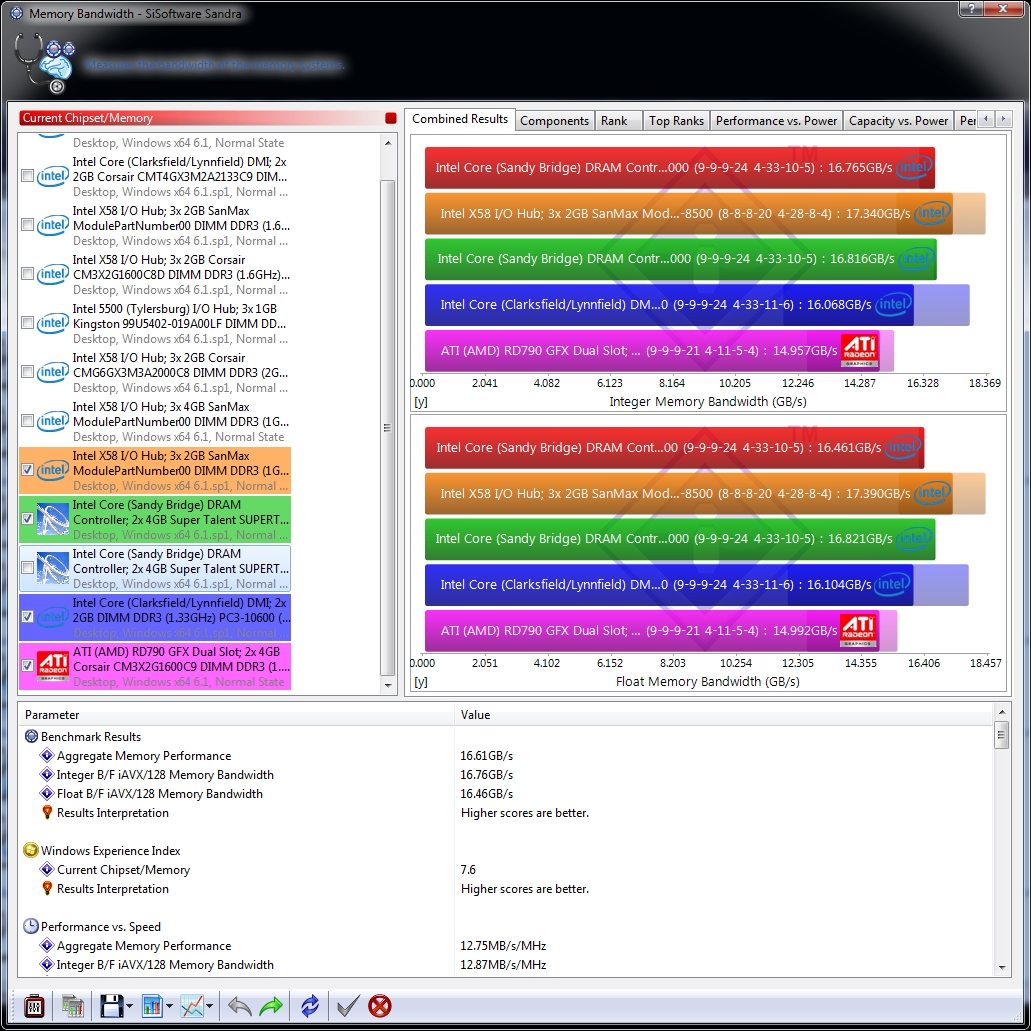This screenshot has height=1031, width=1031.
Task: Click the Benchmark Results globe icon
Action: coord(31,736)
